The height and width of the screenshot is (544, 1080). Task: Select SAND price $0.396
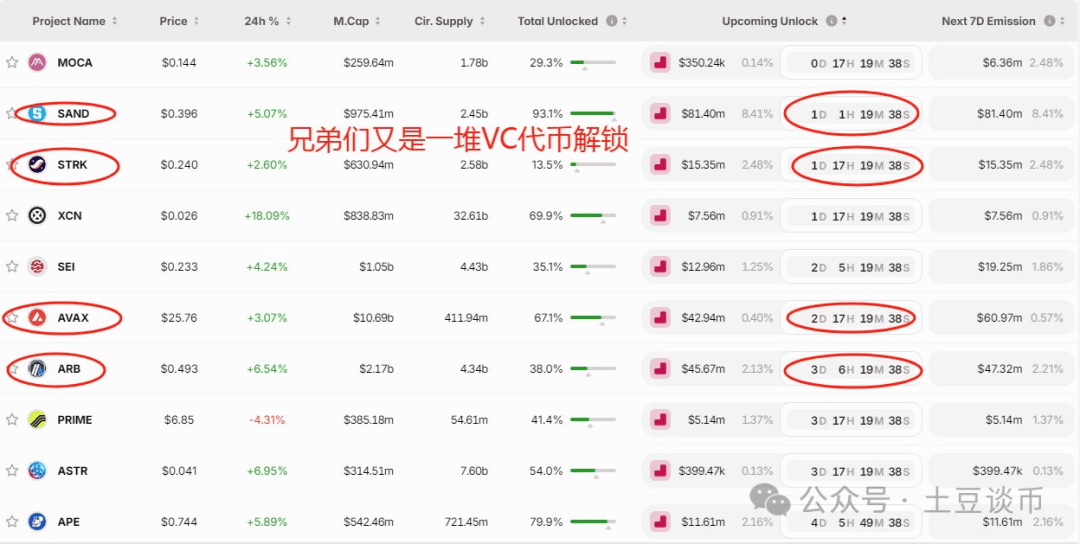click(x=178, y=114)
